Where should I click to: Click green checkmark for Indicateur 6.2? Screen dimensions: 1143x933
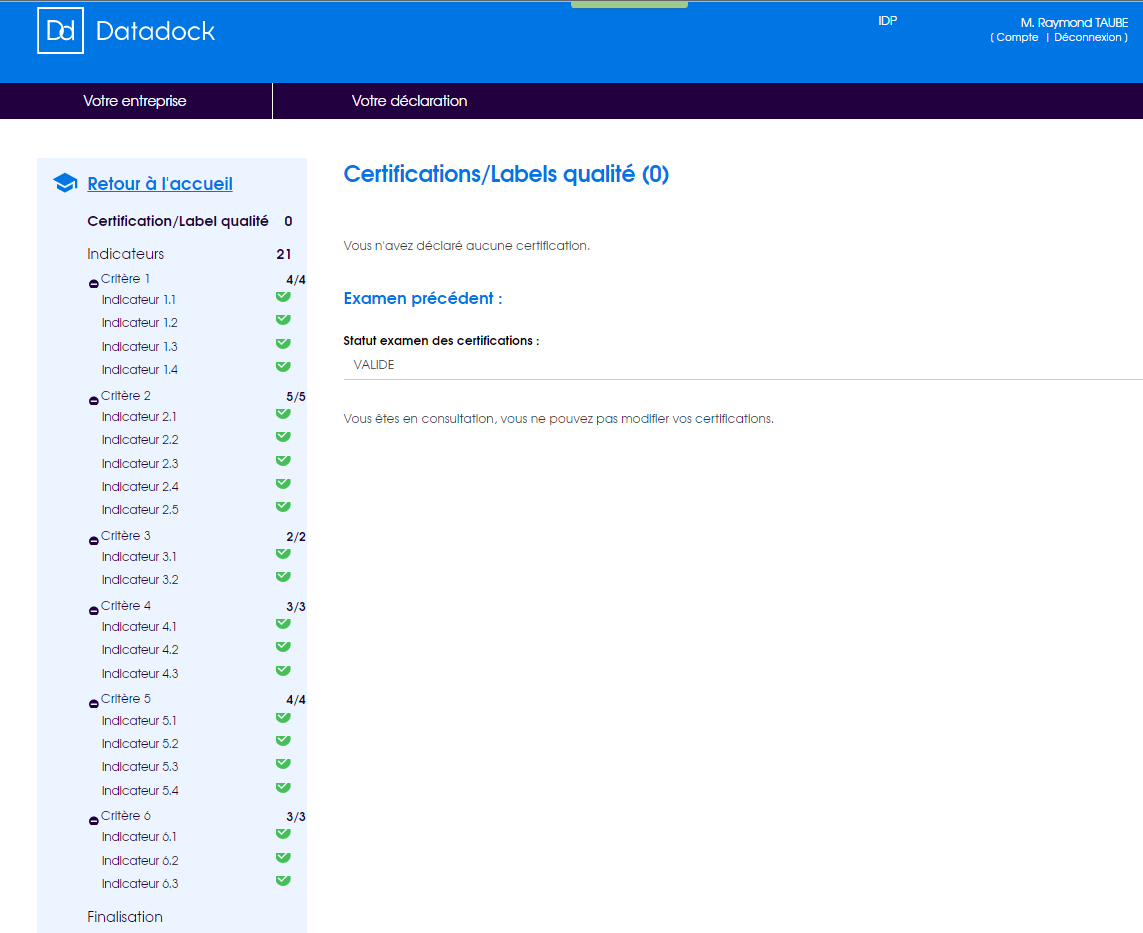coord(283,858)
